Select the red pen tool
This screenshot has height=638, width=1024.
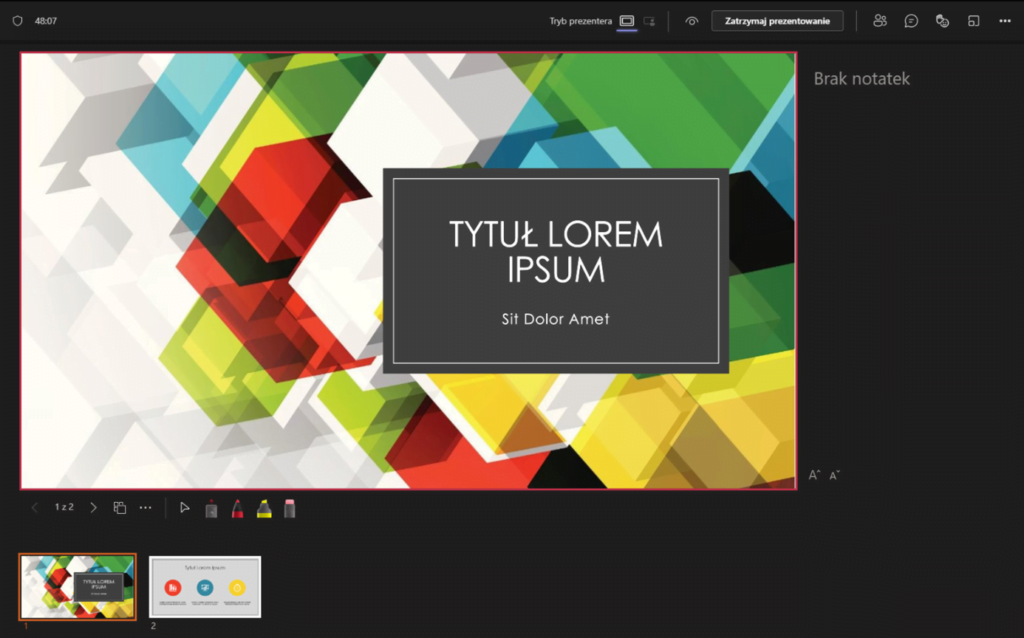pyautogui.click(x=238, y=508)
